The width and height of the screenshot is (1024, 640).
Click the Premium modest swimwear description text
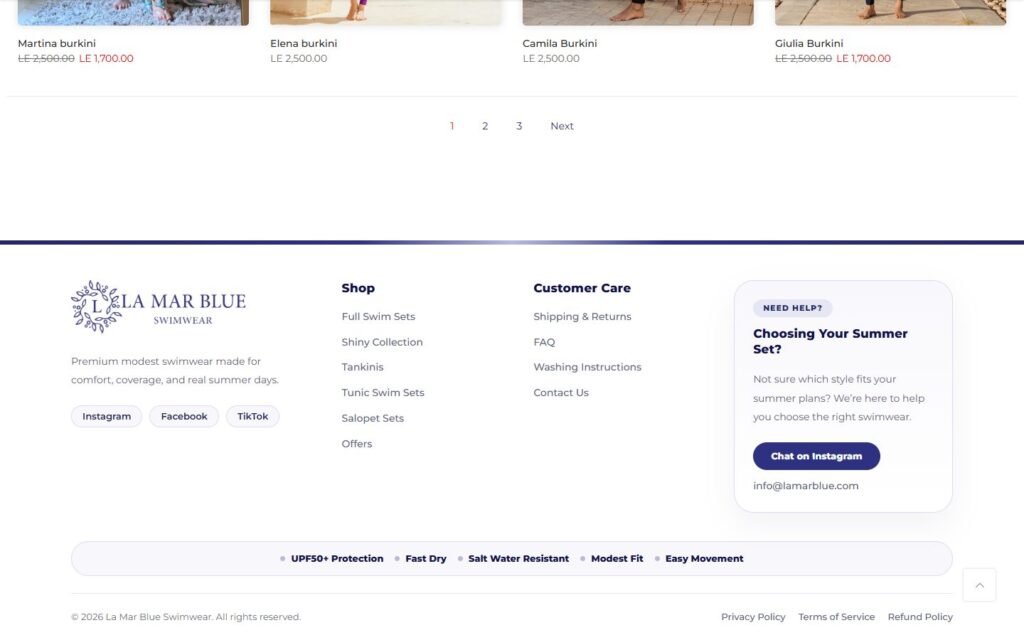point(175,370)
